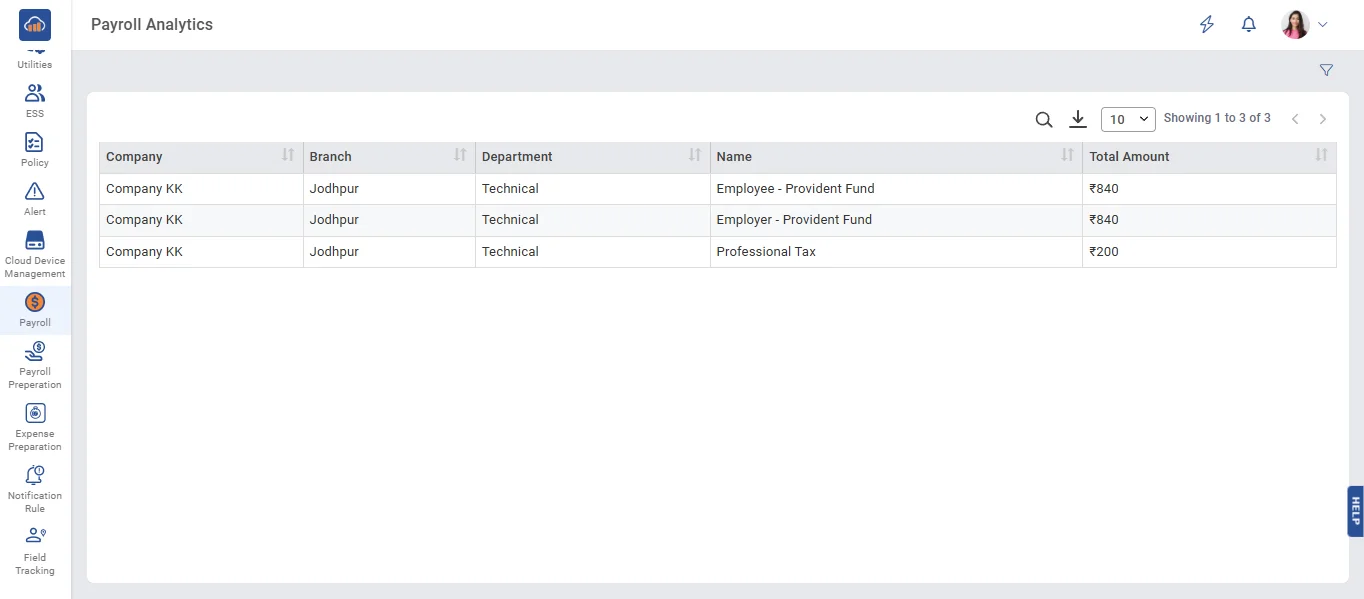Open the ESS module in sidebar
This screenshot has width=1364, height=599.
pos(35,95)
